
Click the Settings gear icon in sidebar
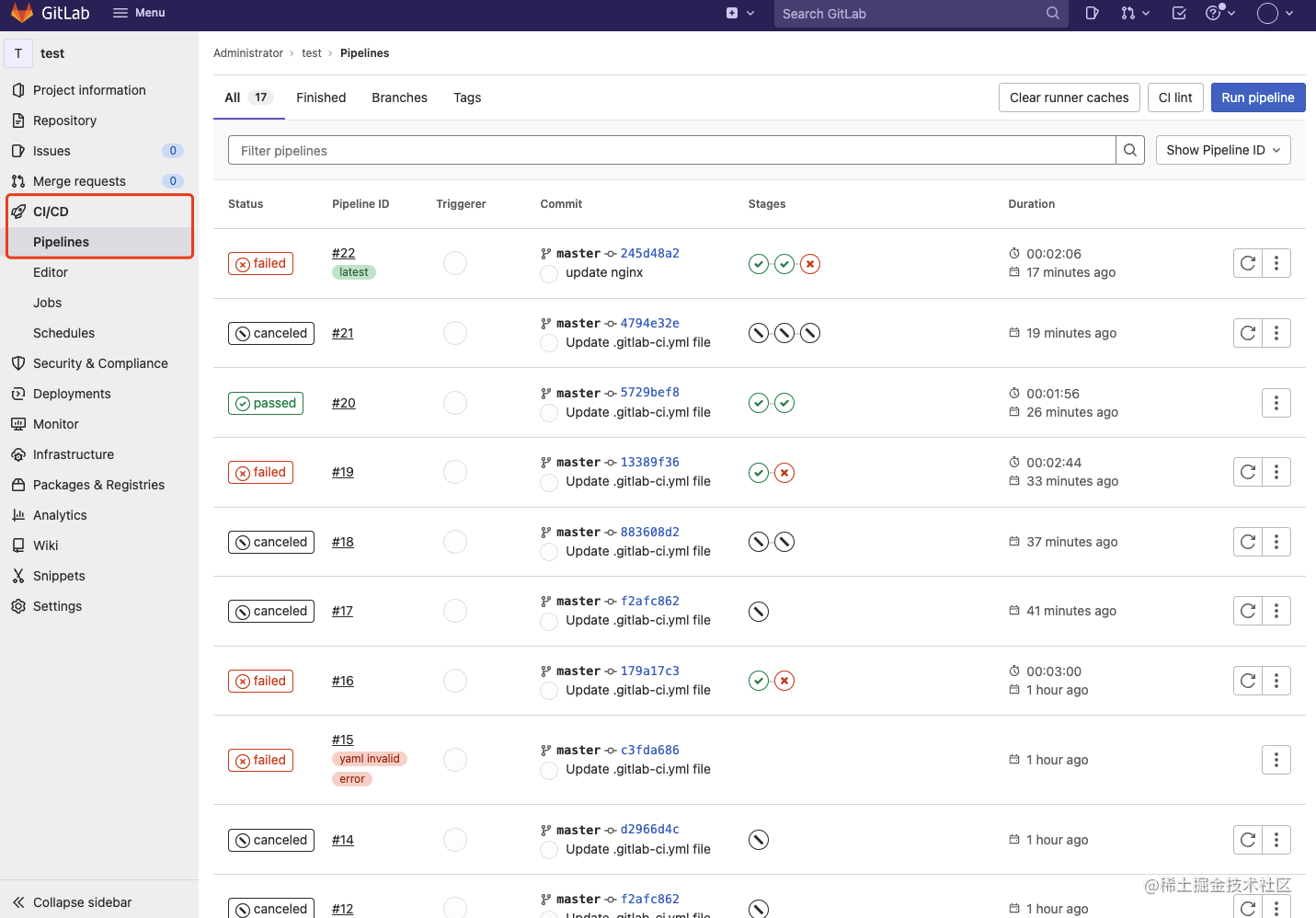tap(18, 606)
